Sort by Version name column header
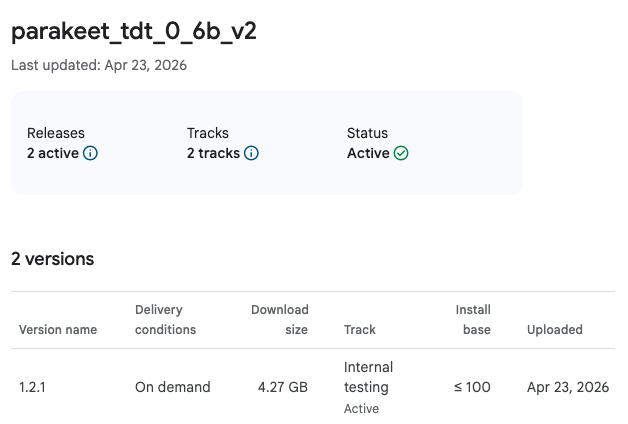Screen dimensions: 628x424 59,329
